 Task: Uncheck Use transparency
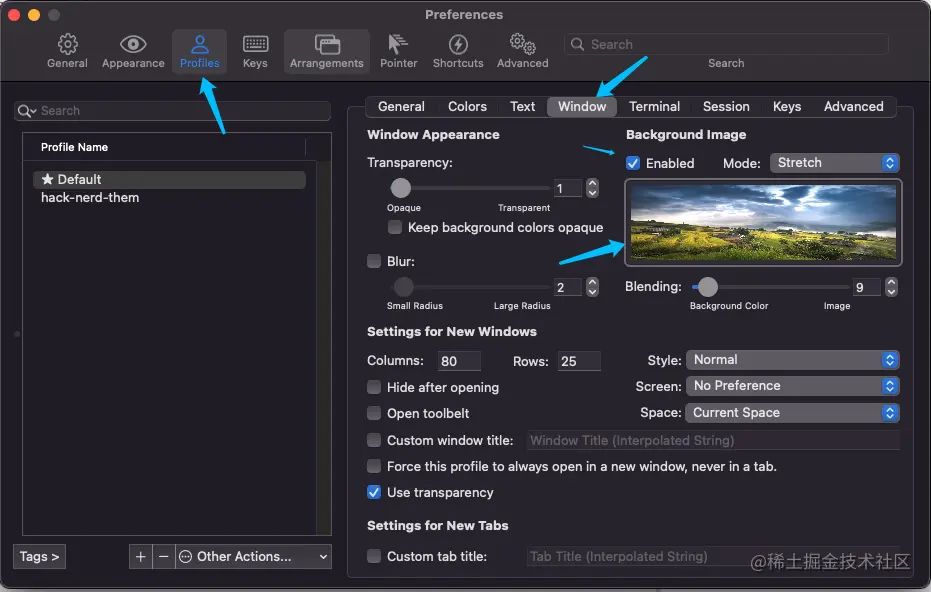(374, 492)
